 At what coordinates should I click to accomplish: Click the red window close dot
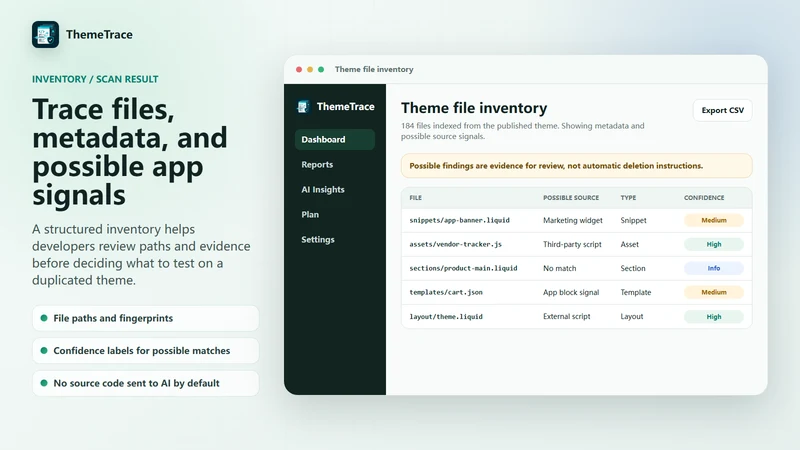pyautogui.click(x=299, y=69)
